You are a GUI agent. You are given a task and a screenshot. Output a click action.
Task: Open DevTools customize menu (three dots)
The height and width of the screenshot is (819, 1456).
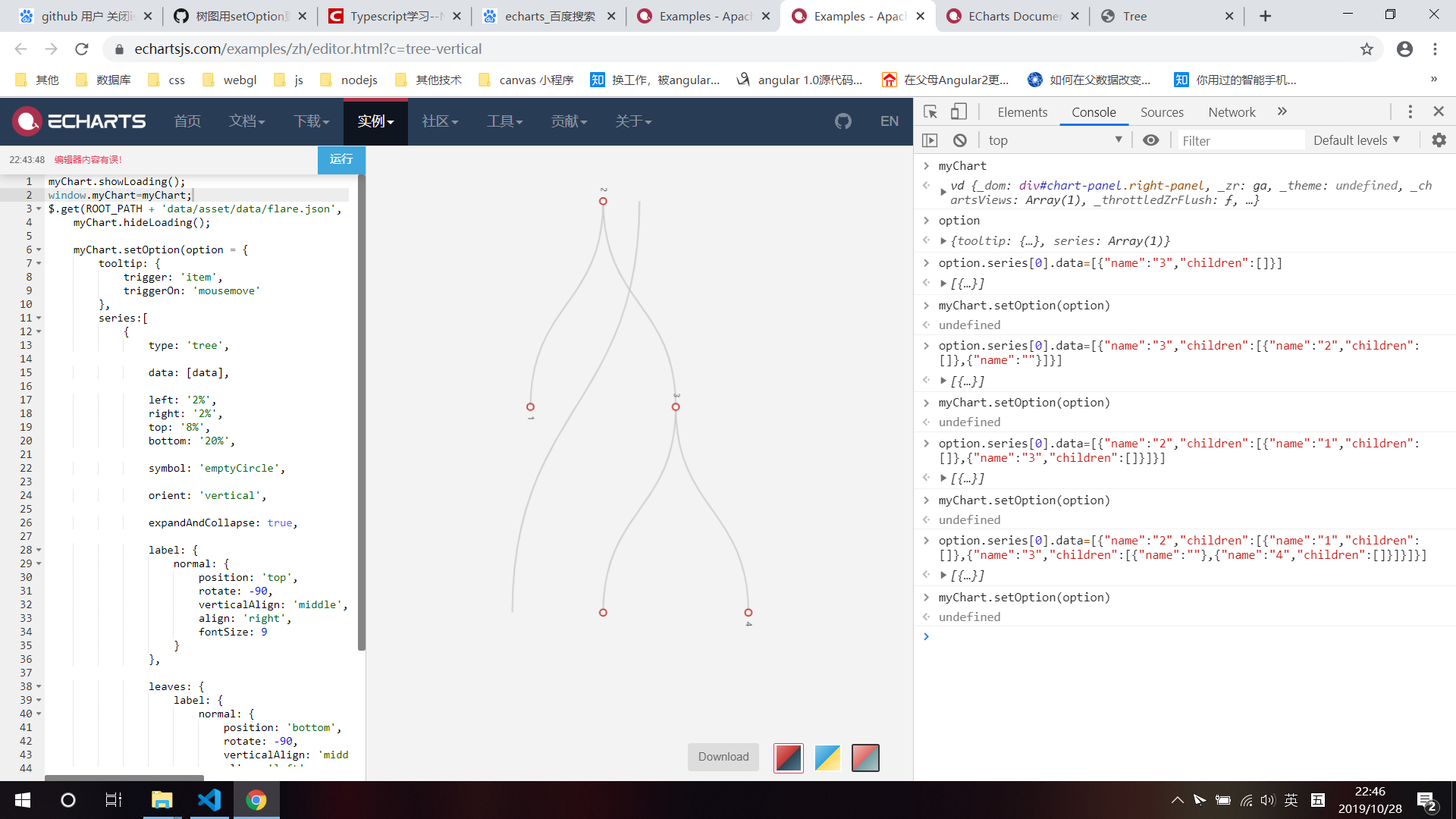(1410, 112)
